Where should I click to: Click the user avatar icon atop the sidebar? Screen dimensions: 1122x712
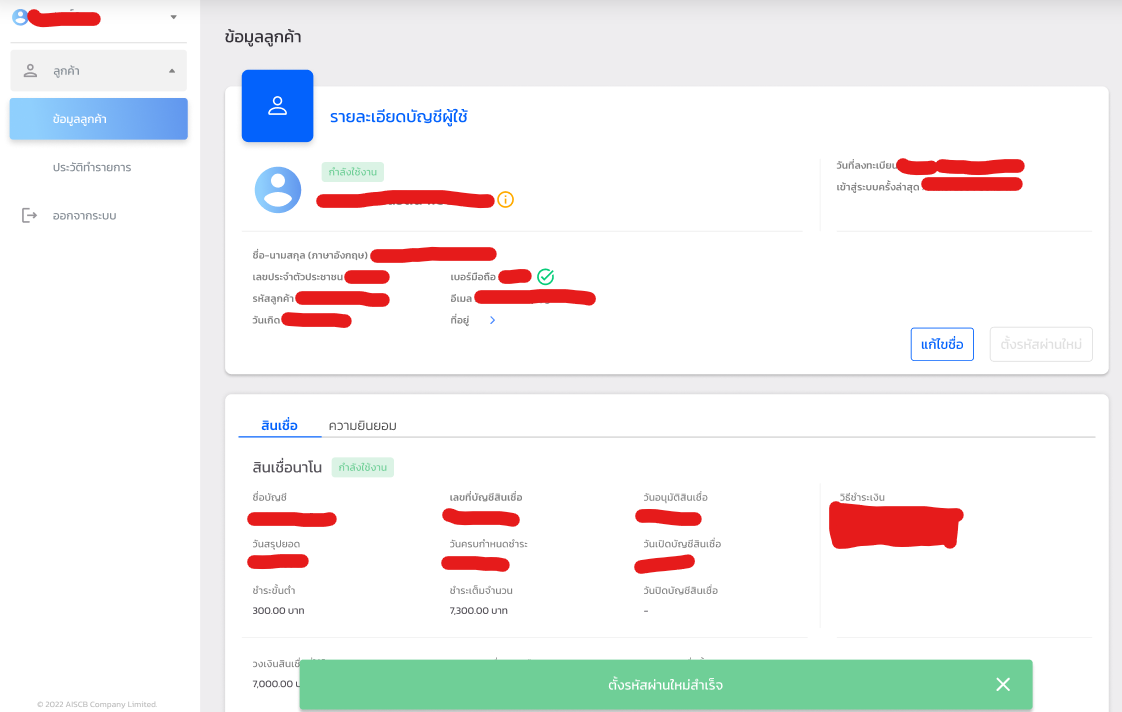pos(19,16)
